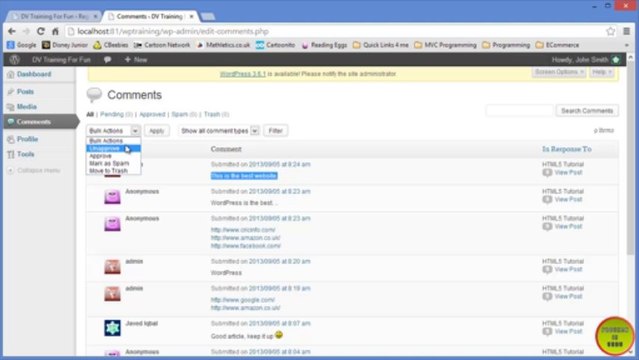Open Profile in the sidebar
The image size is (639, 360).
point(27,139)
